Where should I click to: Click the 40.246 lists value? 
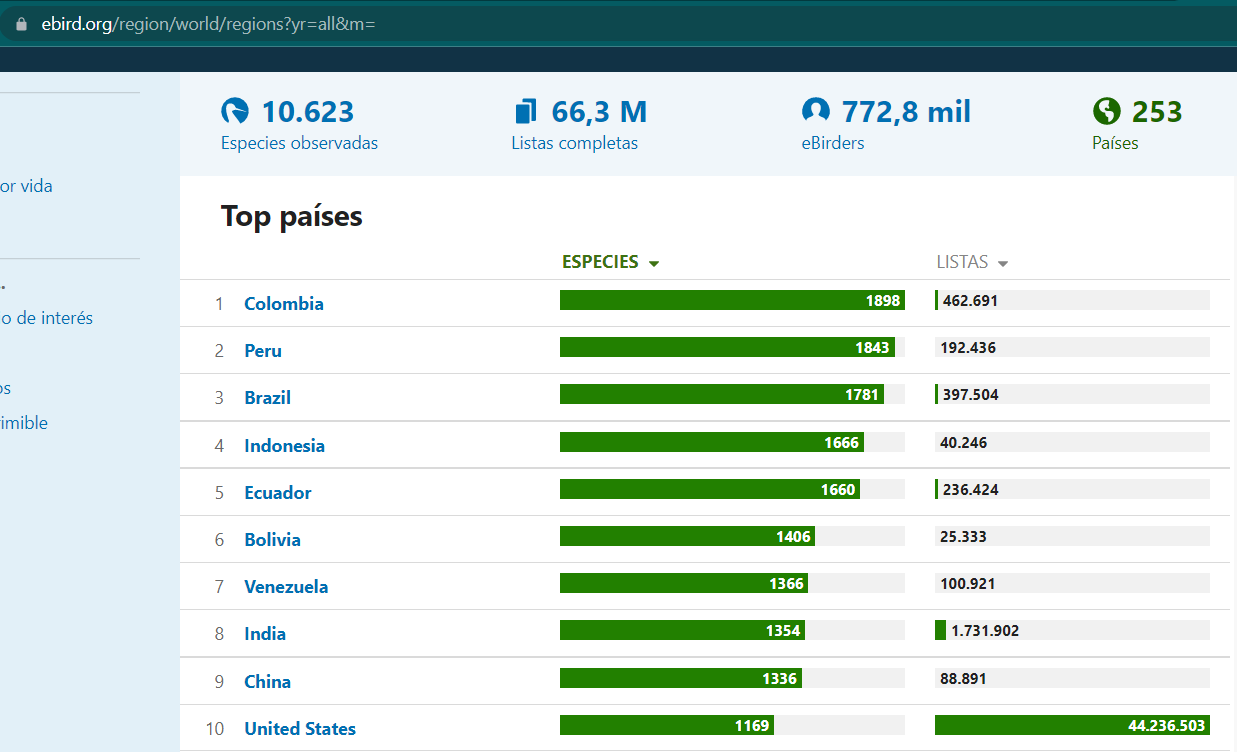(x=963, y=442)
